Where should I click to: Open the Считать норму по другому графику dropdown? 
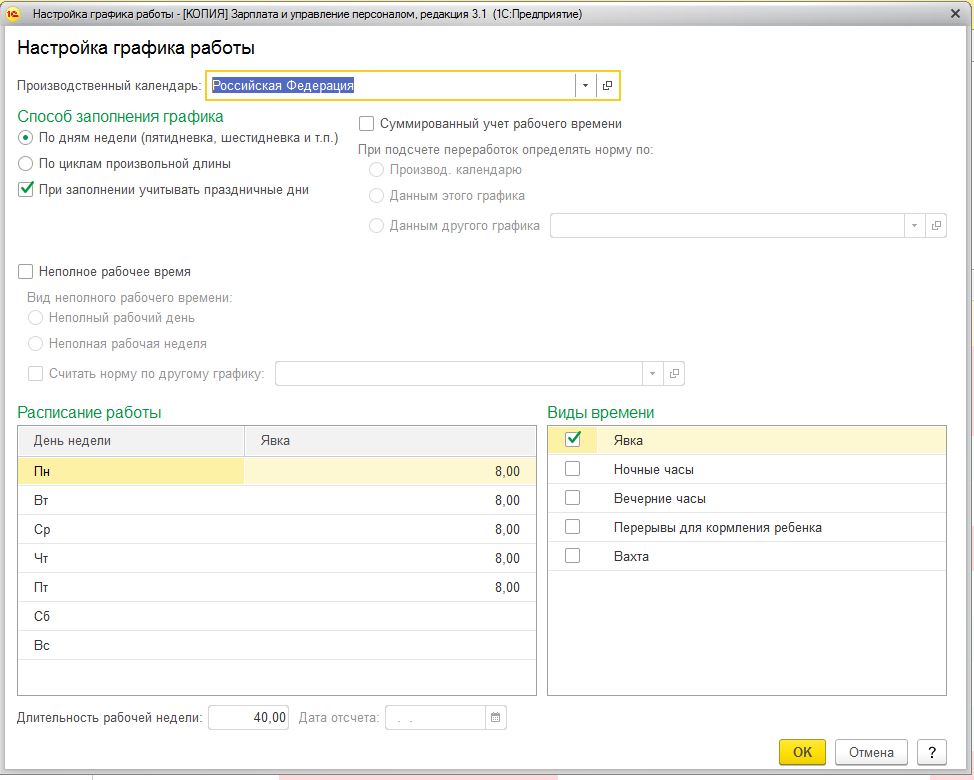(x=652, y=373)
